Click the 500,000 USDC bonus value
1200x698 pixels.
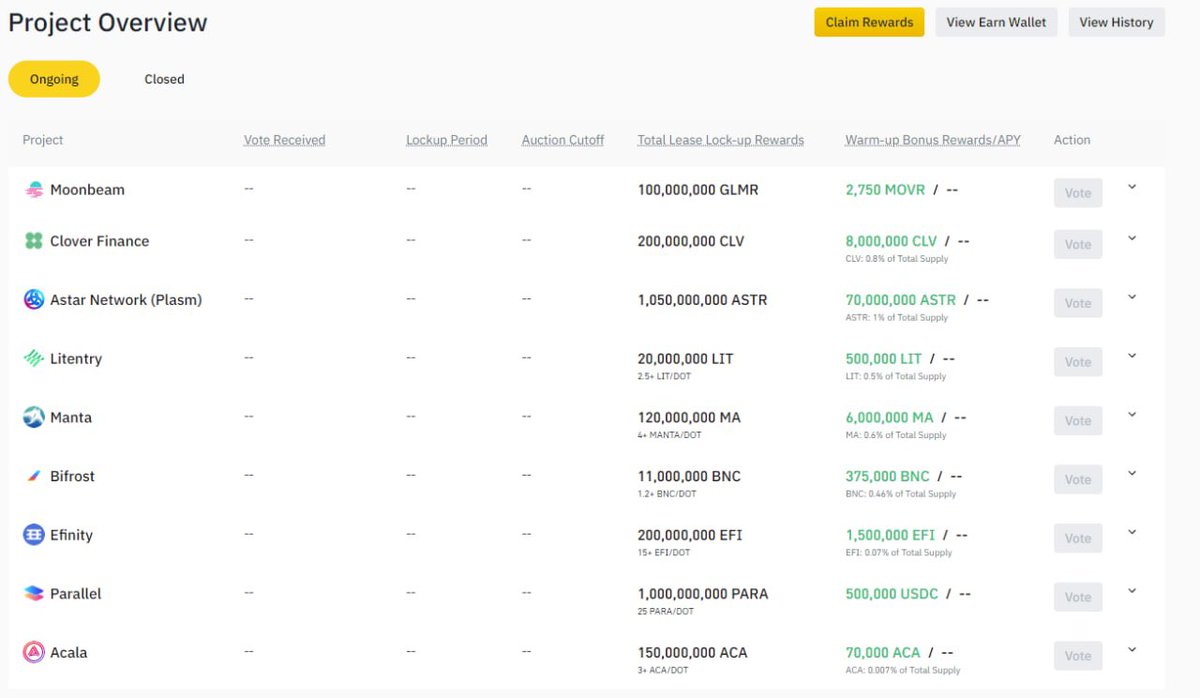tap(892, 594)
